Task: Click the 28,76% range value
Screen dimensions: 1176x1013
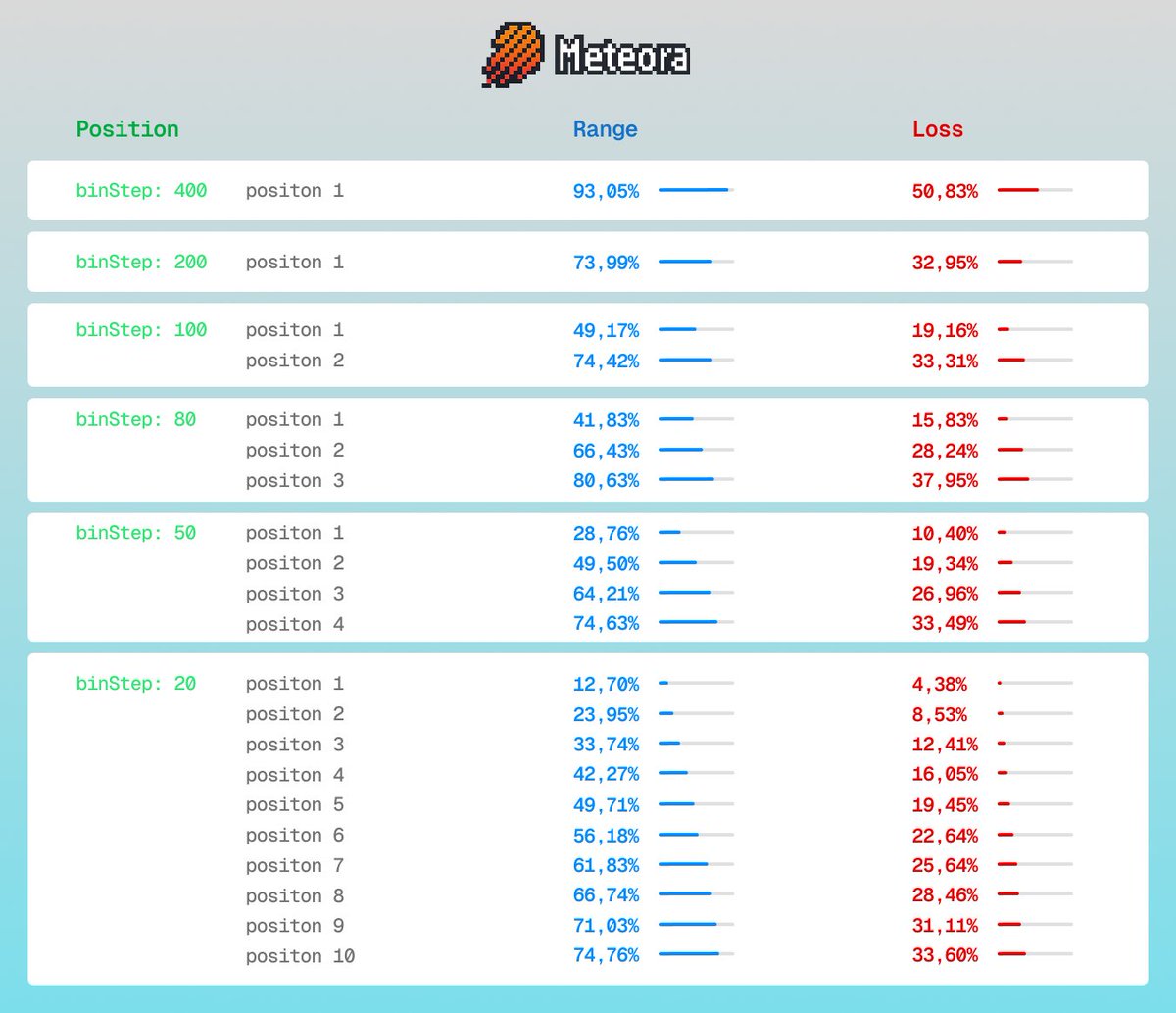Action: pyautogui.click(x=606, y=534)
